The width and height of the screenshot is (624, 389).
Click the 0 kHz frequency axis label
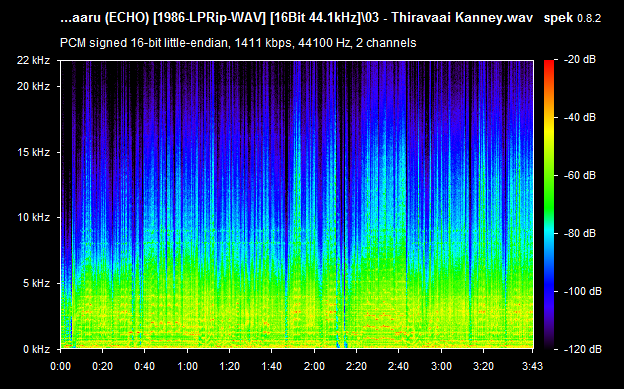click(x=36, y=350)
